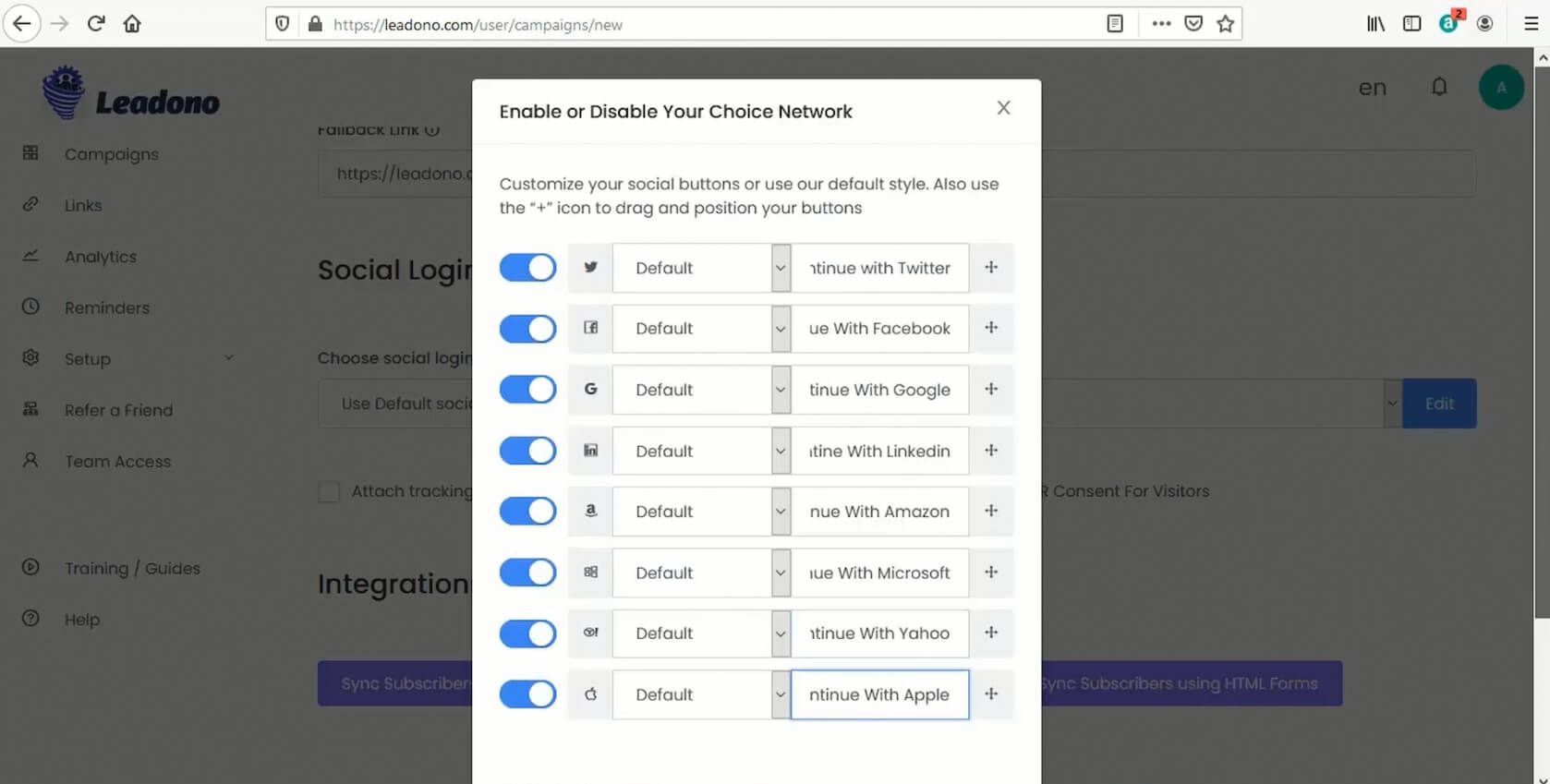
Task: Open the Yahoo row style dropdown
Action: point(702,633)
